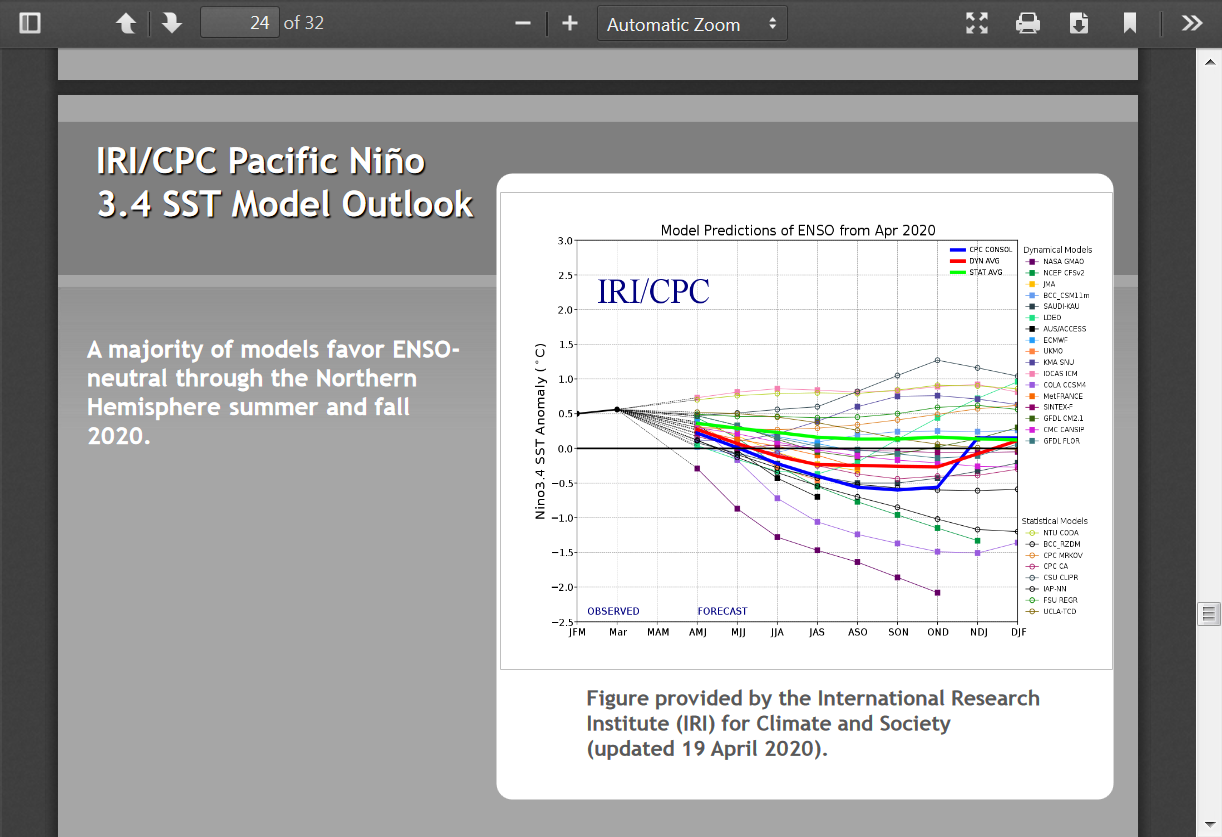1222x837 pixels.
Task: Click the text 'of 32' page count
Action: pyautogui.click(x=304, y=22)
